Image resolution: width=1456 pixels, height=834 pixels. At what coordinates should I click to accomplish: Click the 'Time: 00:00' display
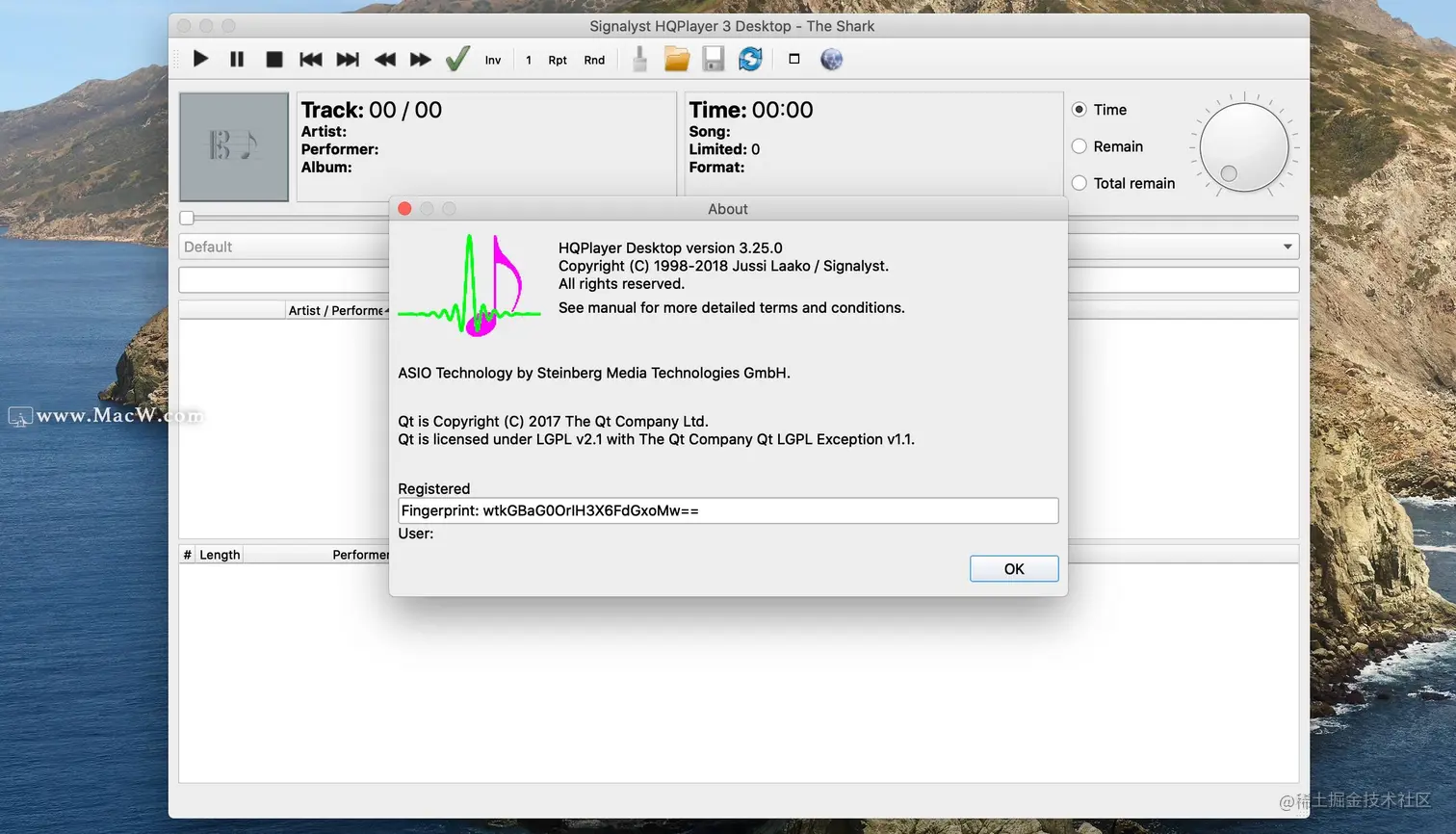tap(751, 110)
